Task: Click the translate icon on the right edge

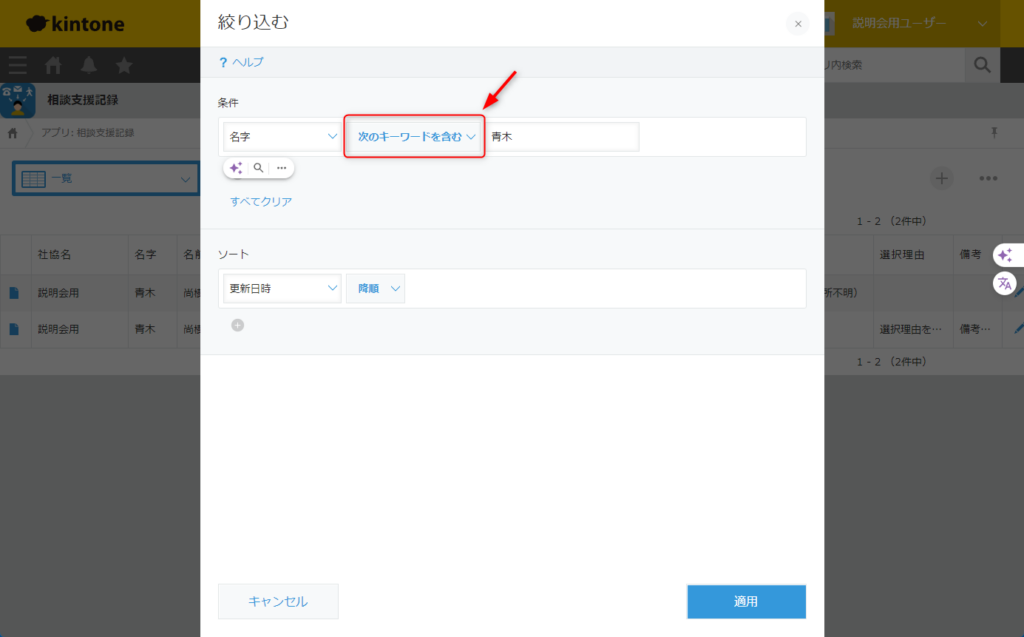Action: [1005, 283]
